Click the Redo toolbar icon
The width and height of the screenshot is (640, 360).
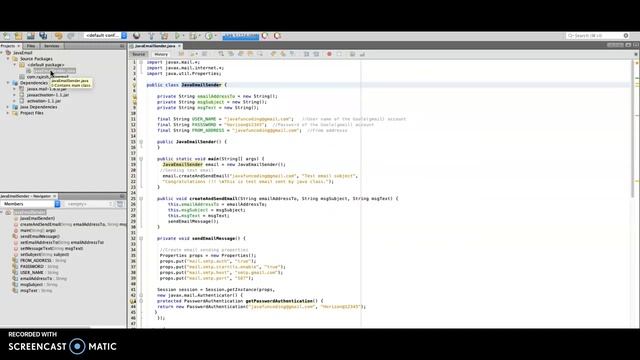(70, 36)
